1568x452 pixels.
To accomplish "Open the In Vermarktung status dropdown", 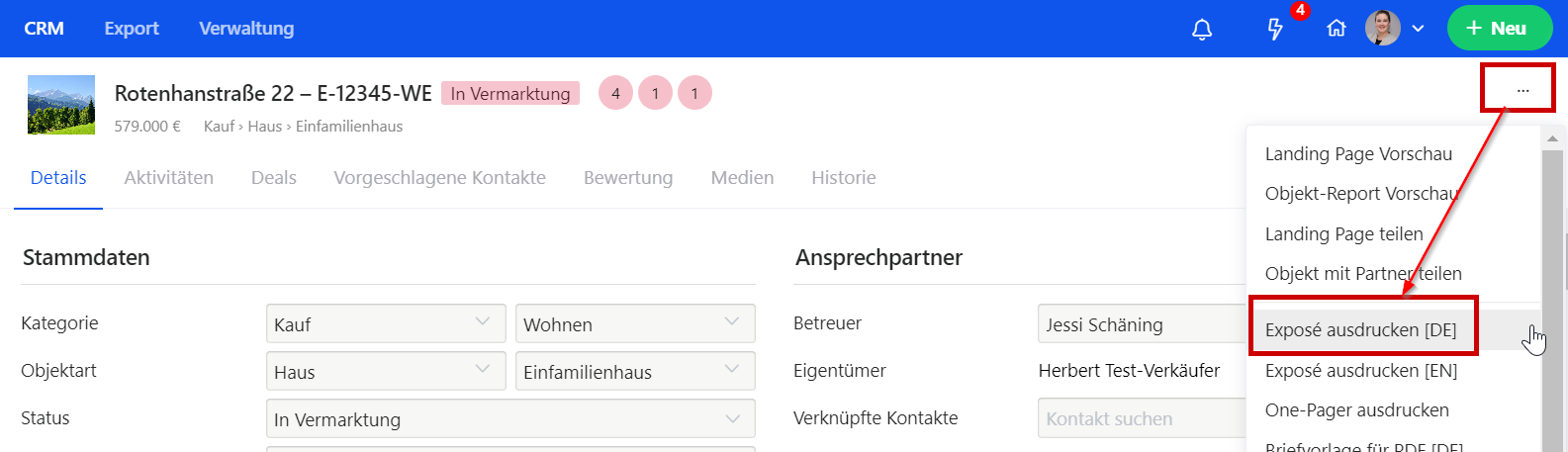I will pos(510,418).
